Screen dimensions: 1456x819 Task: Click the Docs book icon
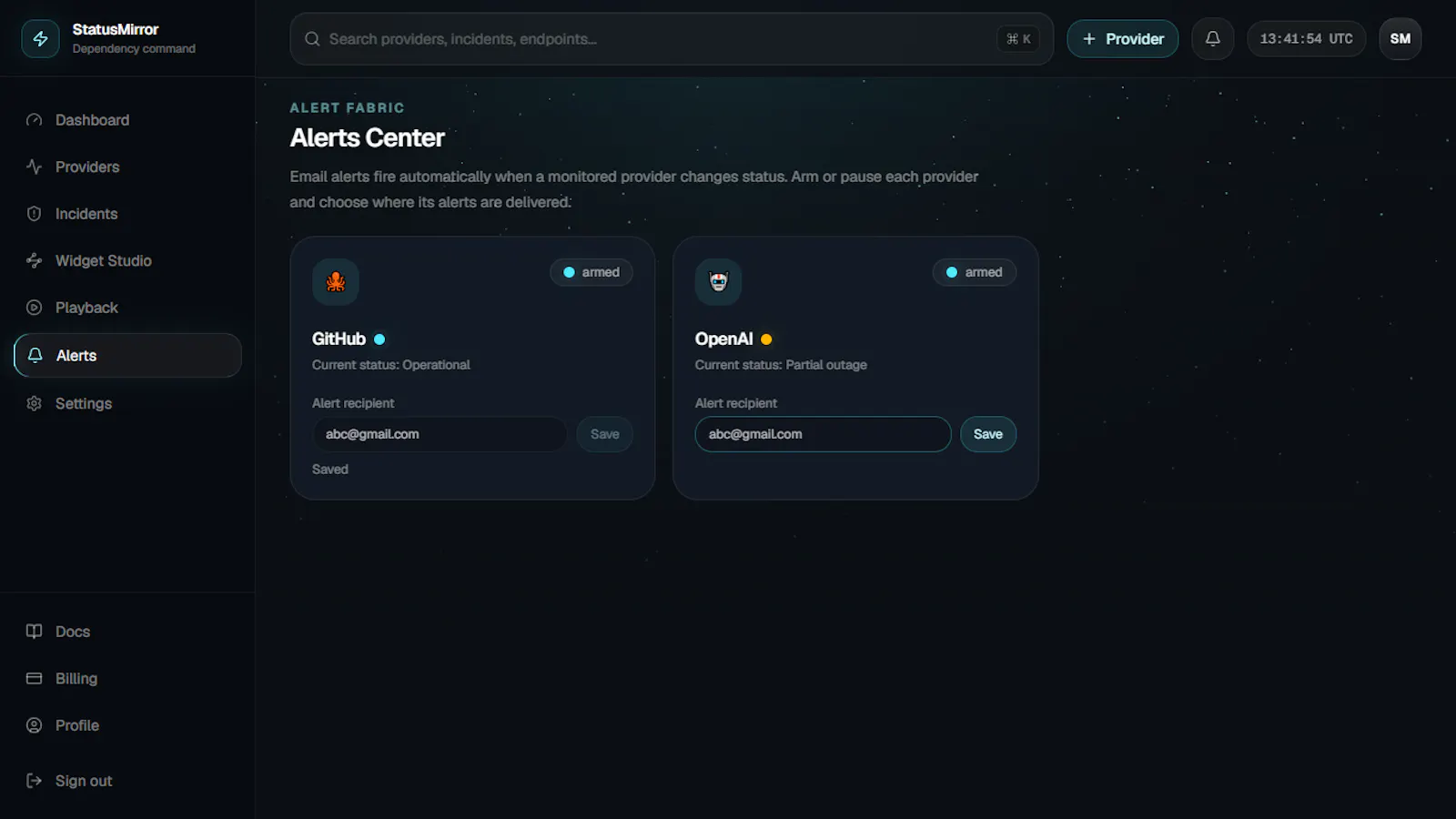tap(35, 632)
